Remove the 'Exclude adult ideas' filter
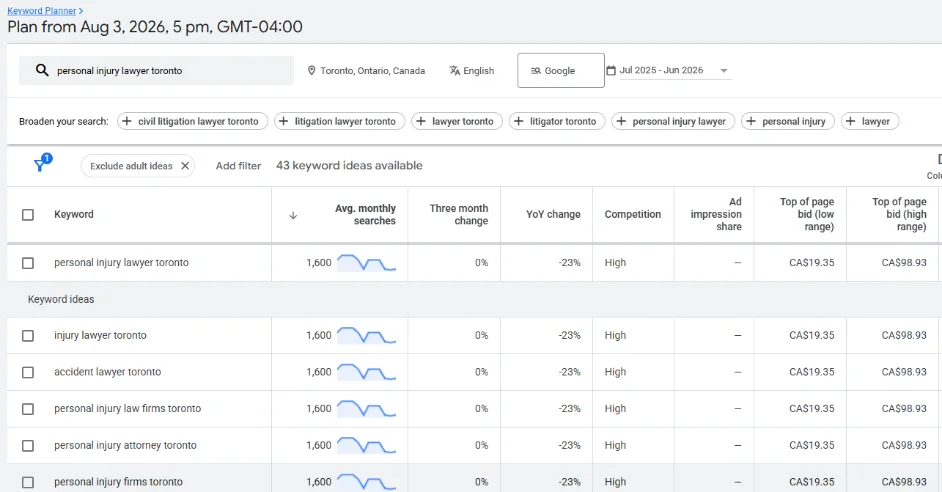Viewport: 942px width, 492px height. tap(185, 166)
